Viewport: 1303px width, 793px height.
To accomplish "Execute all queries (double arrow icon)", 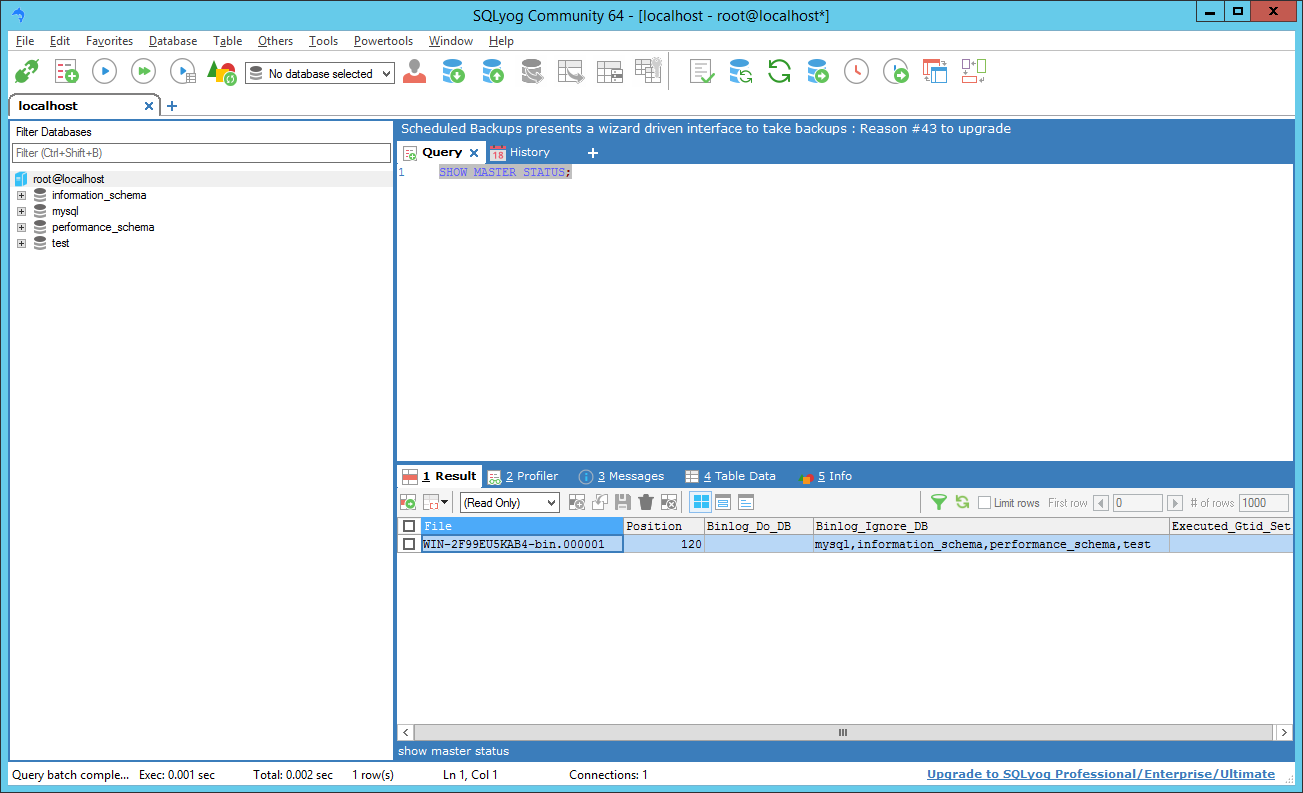I will 144,72.
